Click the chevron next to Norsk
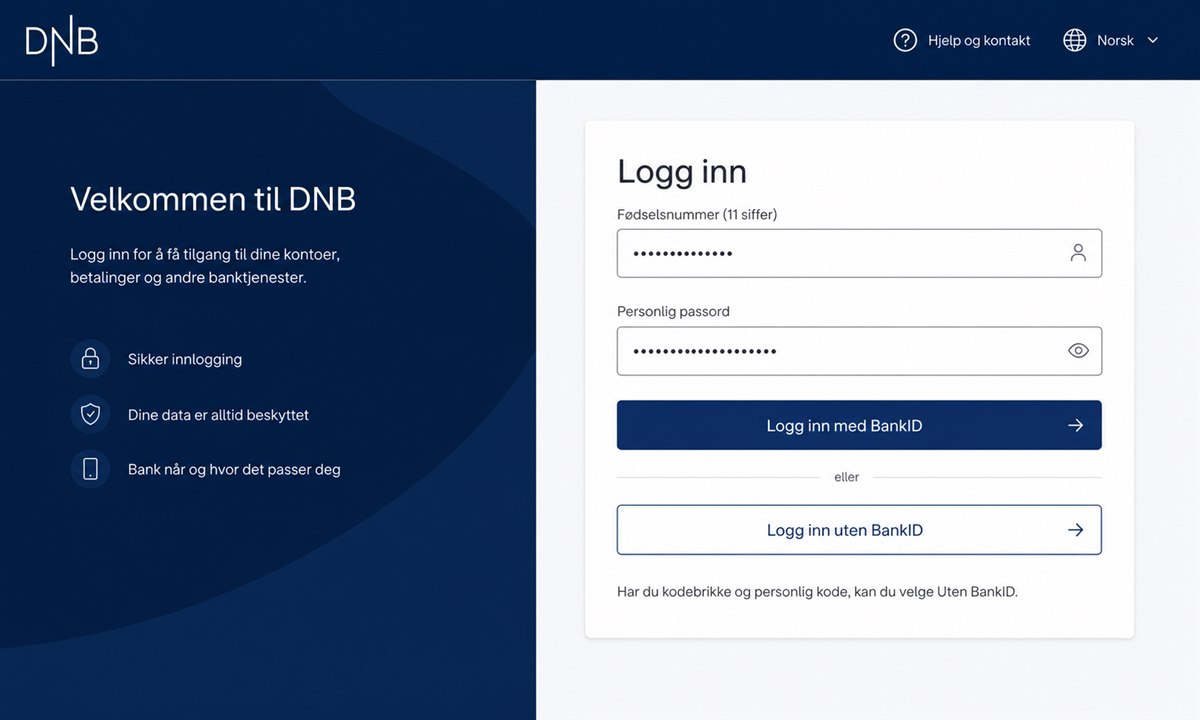Image resolution: width=1200 pixels, height=720 pixels. click(x=1152, y=40)
